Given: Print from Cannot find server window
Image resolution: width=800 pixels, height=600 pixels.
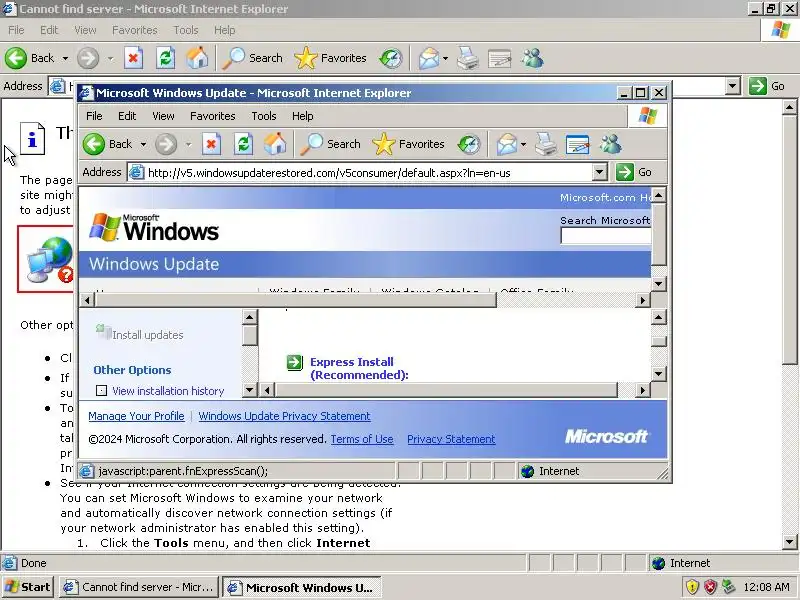Looking at the screenshot, I should point(467,58).
